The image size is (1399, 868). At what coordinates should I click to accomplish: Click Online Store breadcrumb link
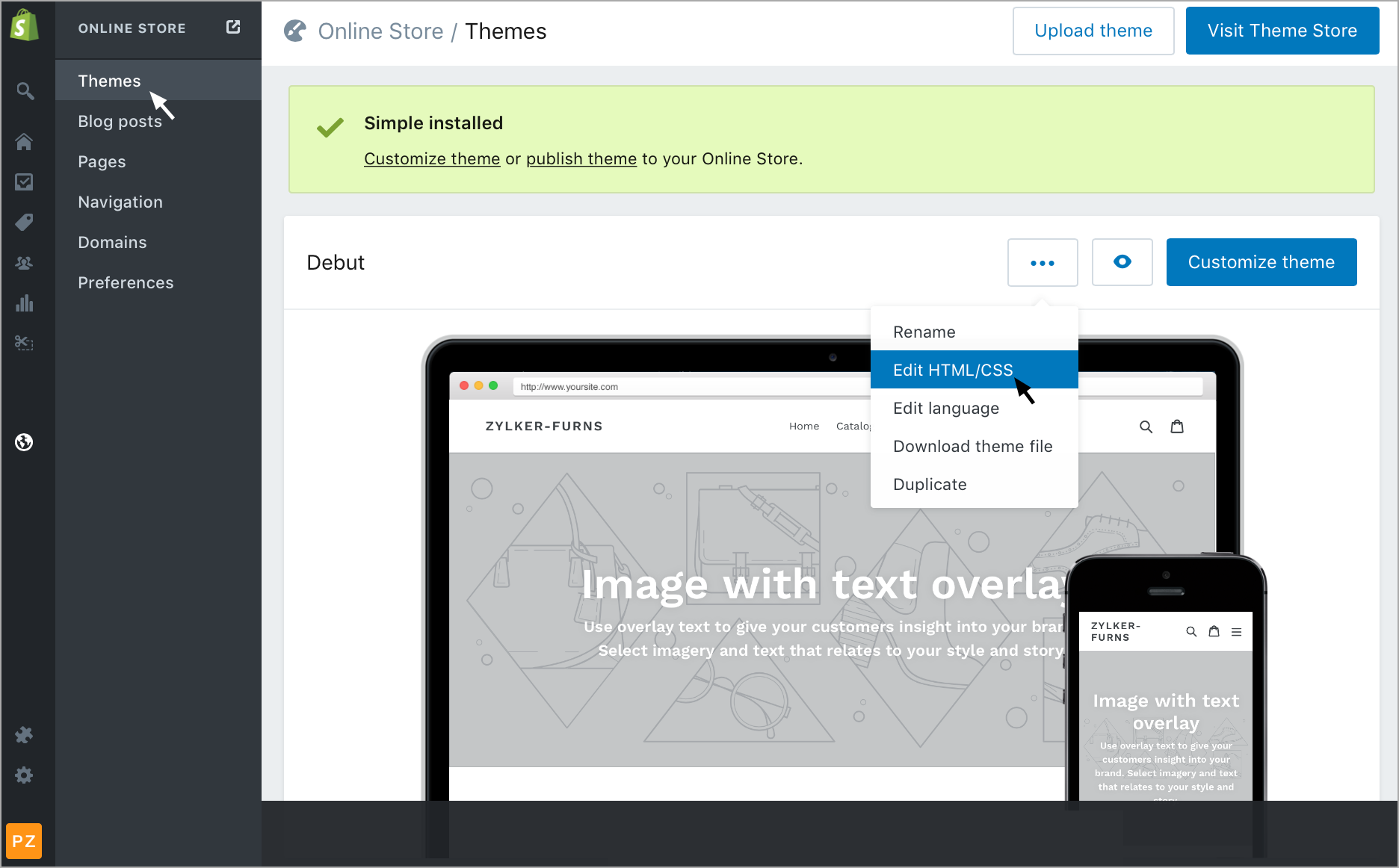pyautogui.click(x=380, y=31)
